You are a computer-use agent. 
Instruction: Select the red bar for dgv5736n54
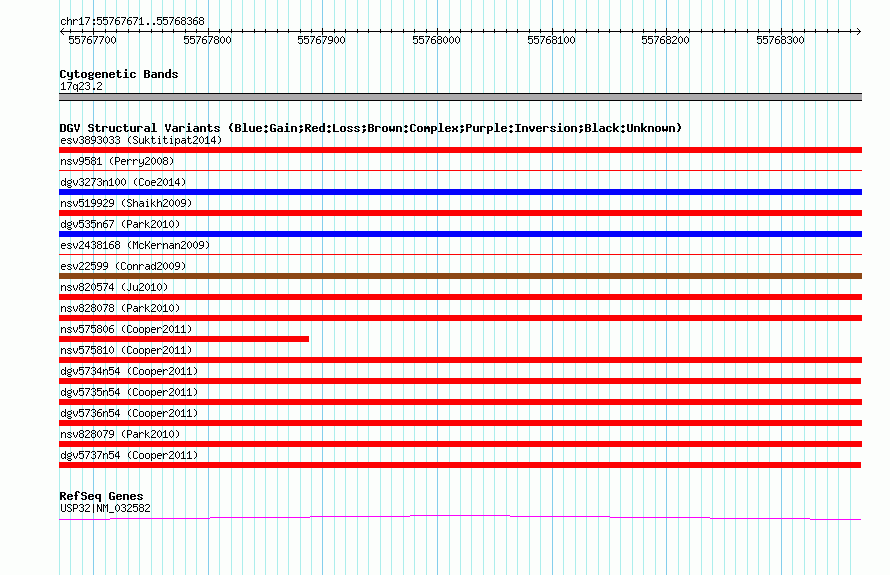click(460, 423)
